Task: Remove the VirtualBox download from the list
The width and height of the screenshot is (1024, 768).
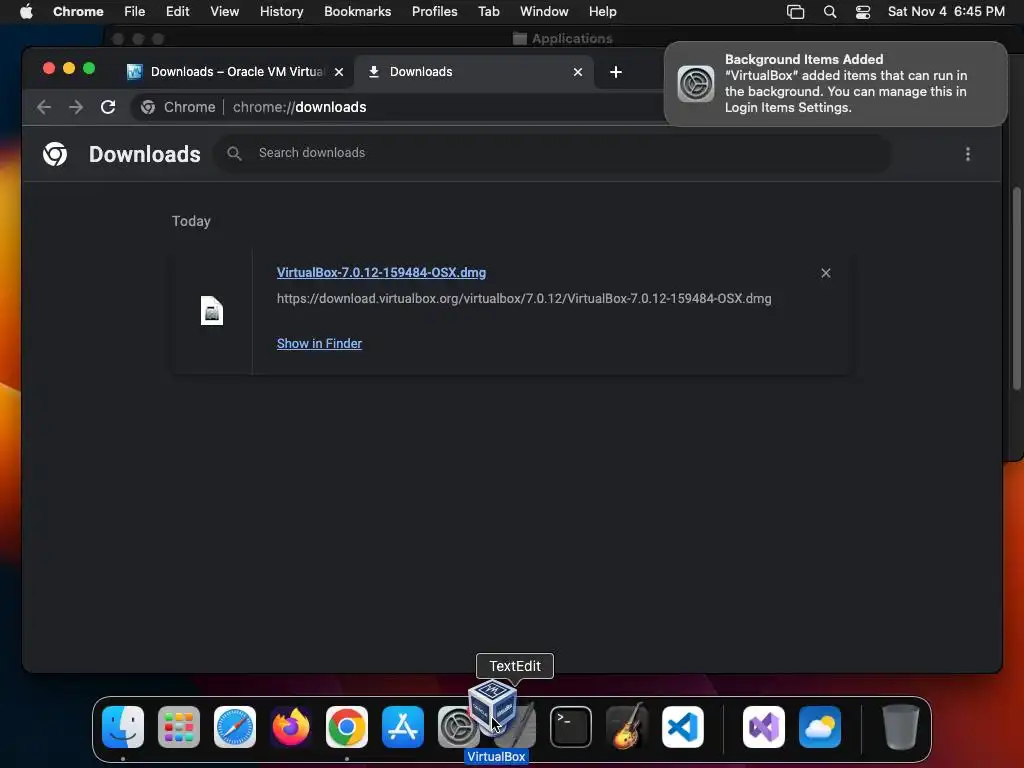Action: tap(826, 273)
